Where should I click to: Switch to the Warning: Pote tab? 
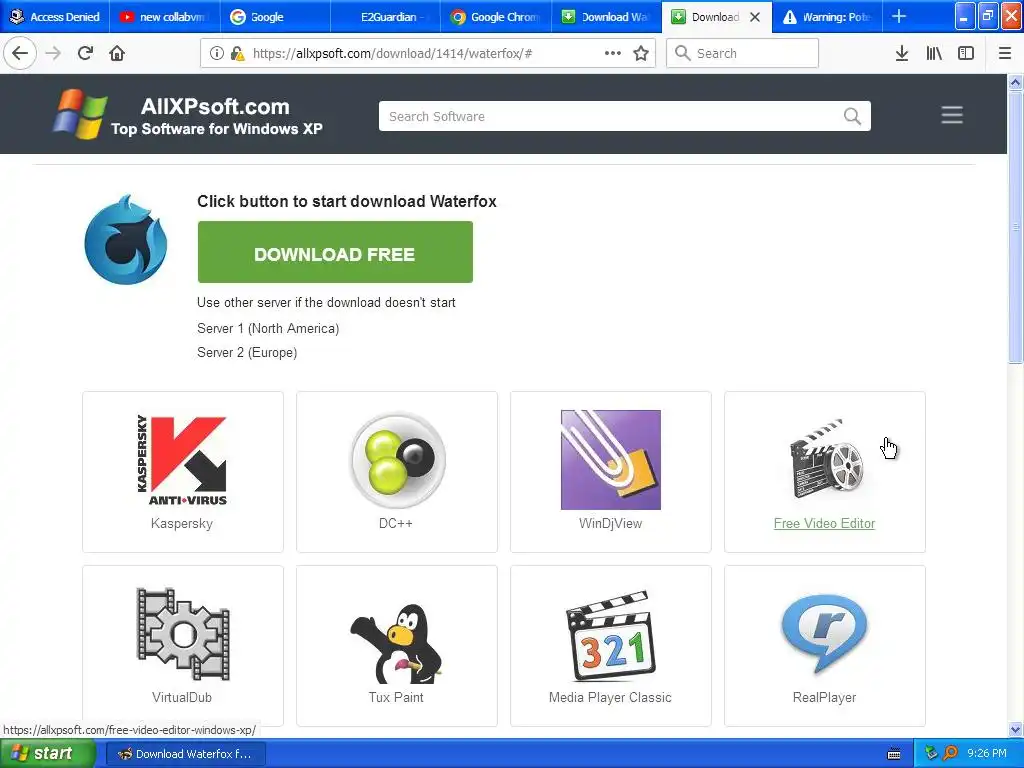(827, 16)
